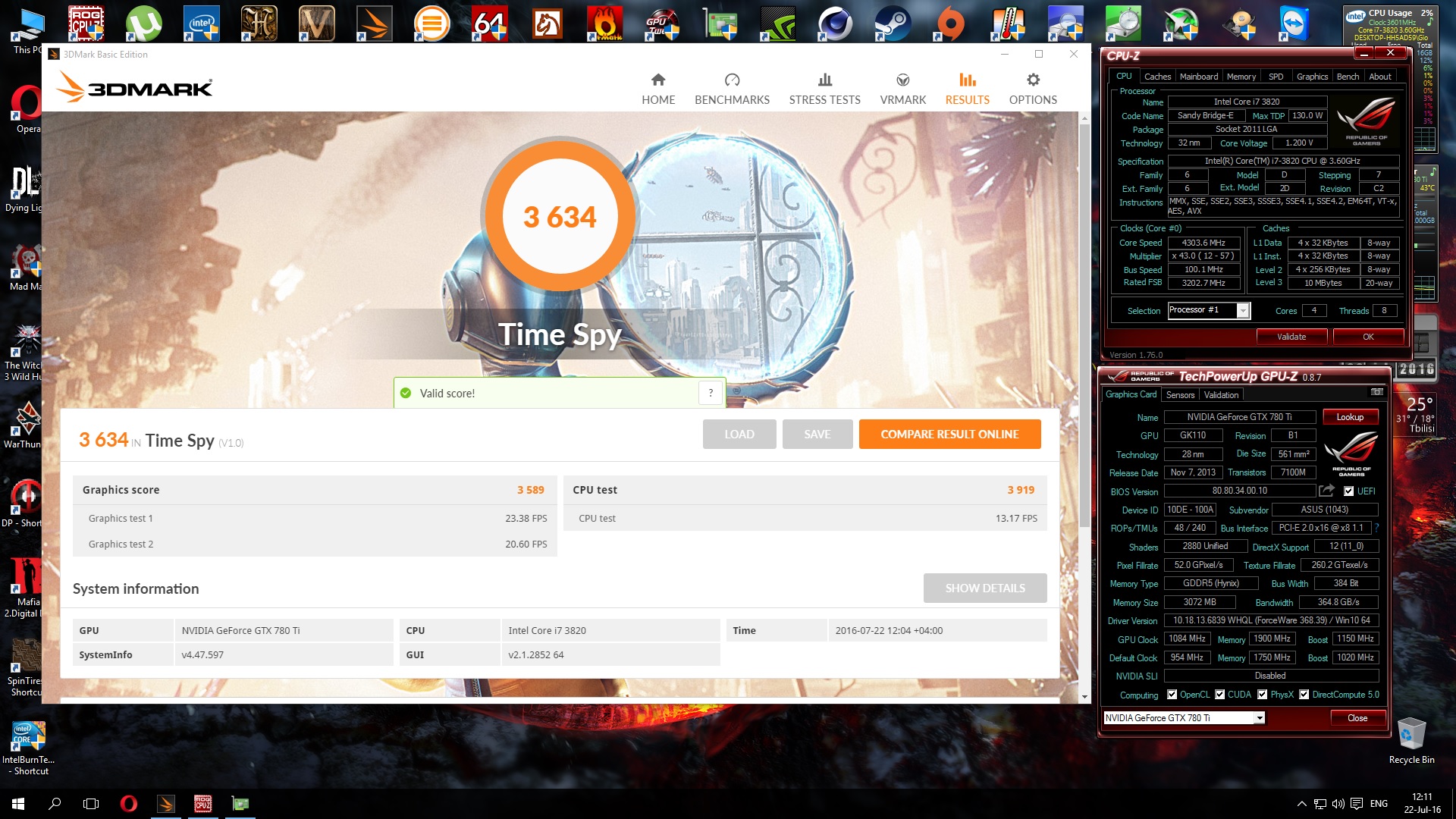Expand system tray hidden icons chevron
The image size is (1456, 819).
pyautogui.click(x=1301, y=804)
